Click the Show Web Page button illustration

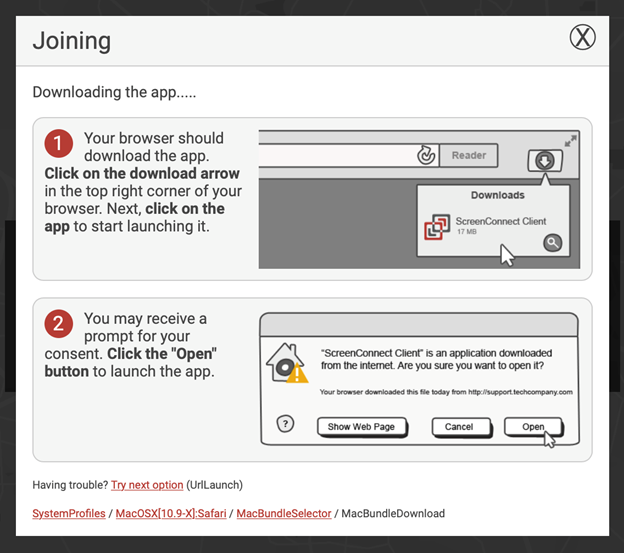pos(361,427)
